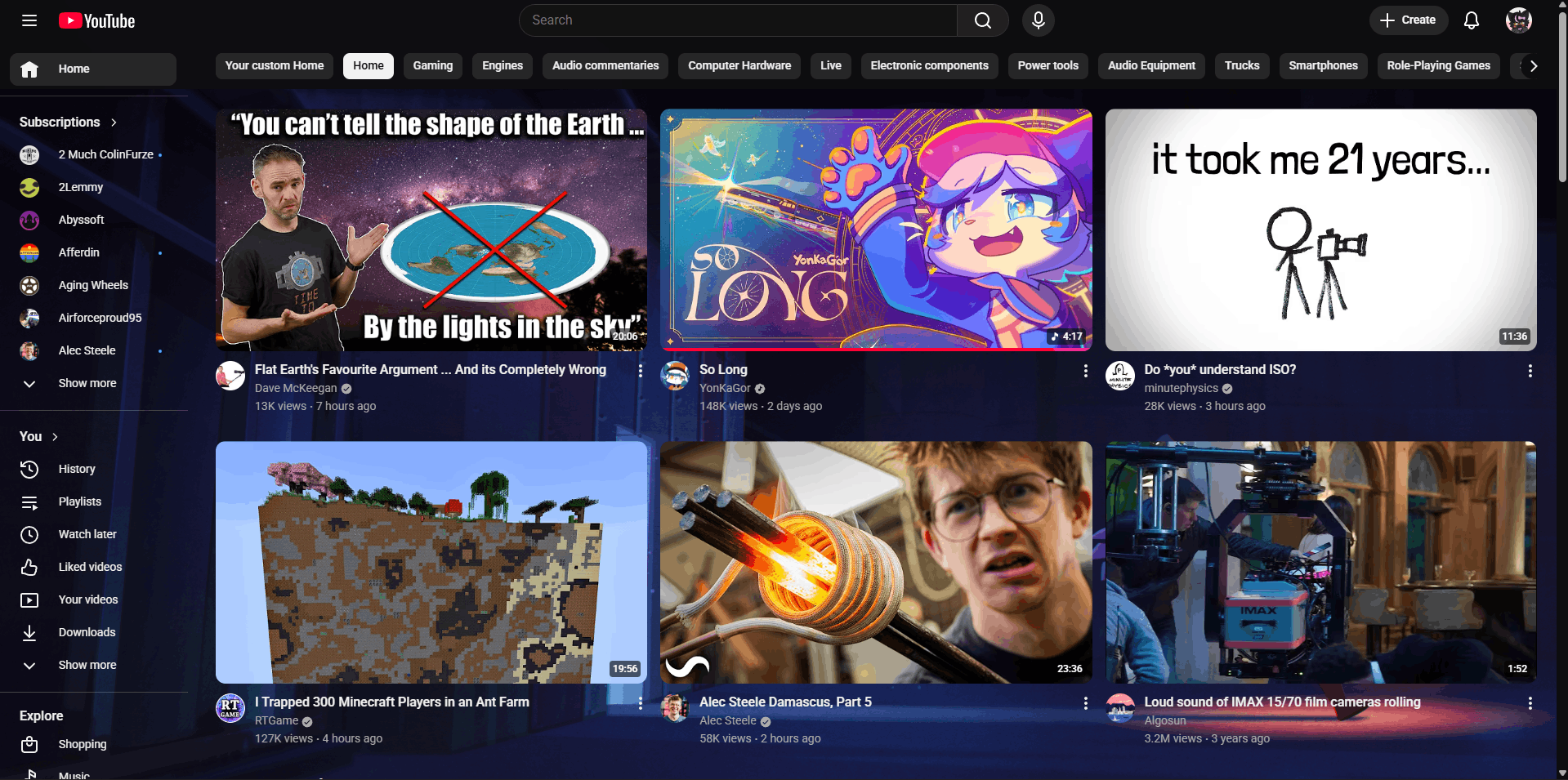Click the search magnifier button
This screenshot has width=1568, height=780.
982,20
